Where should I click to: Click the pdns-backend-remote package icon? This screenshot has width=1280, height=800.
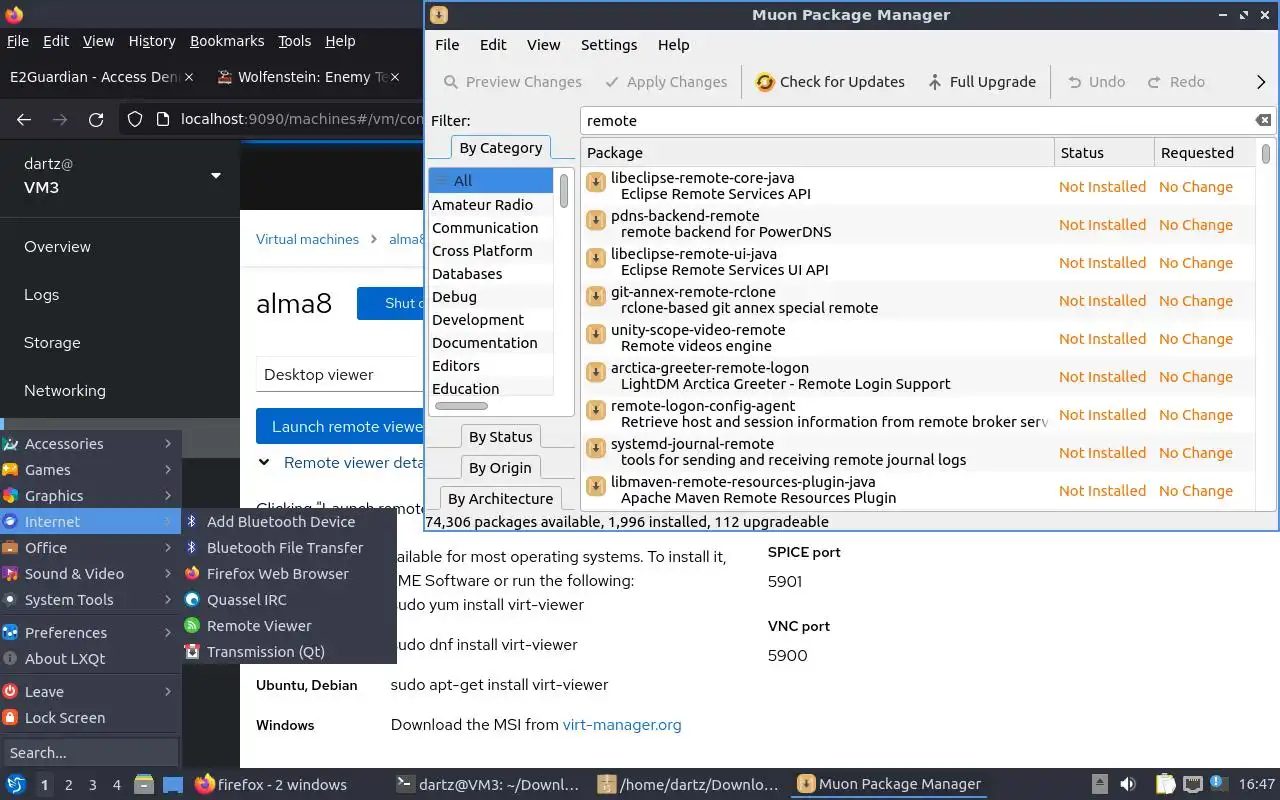coord(596,219)
